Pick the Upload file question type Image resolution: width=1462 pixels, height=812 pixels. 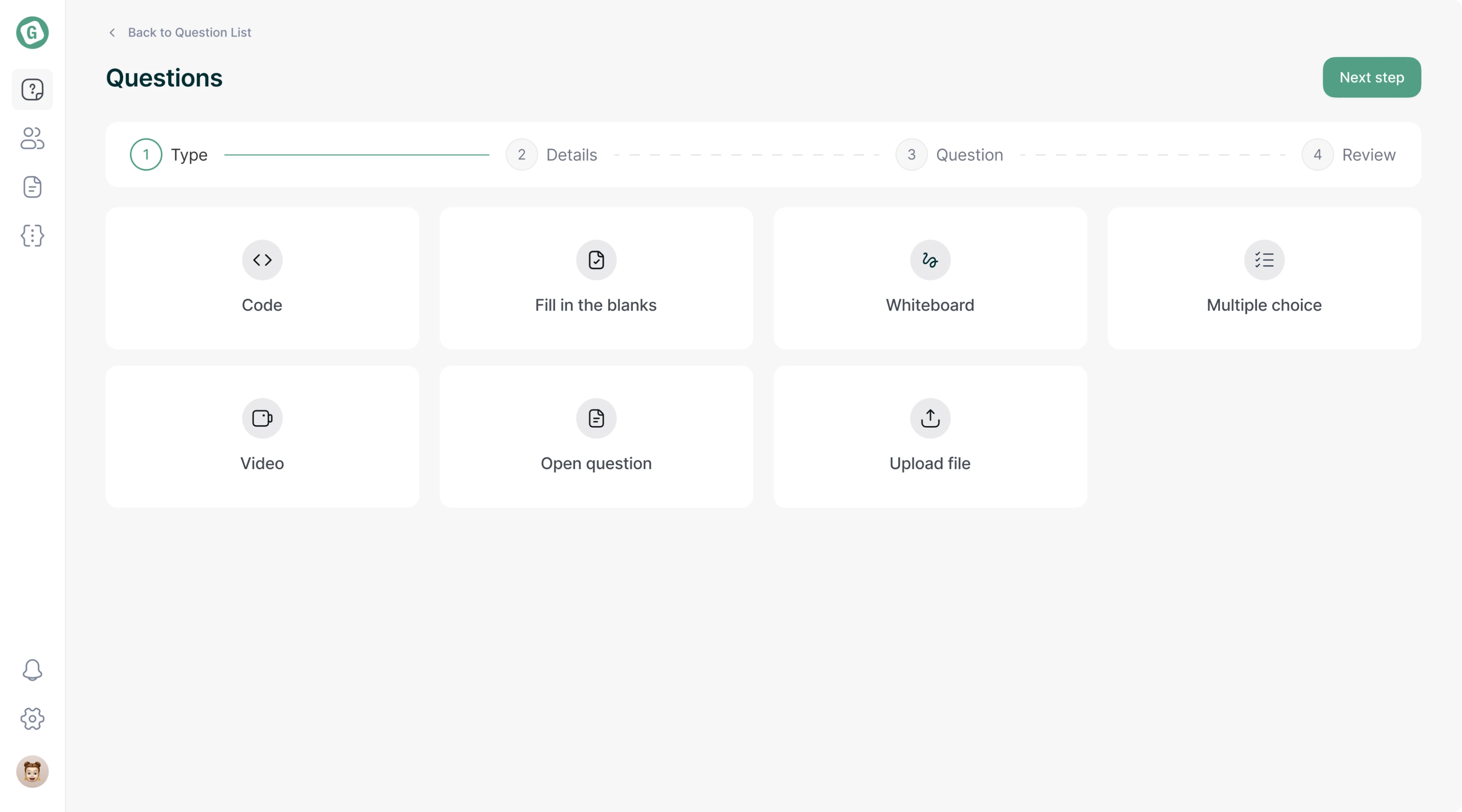pos(929,436)
